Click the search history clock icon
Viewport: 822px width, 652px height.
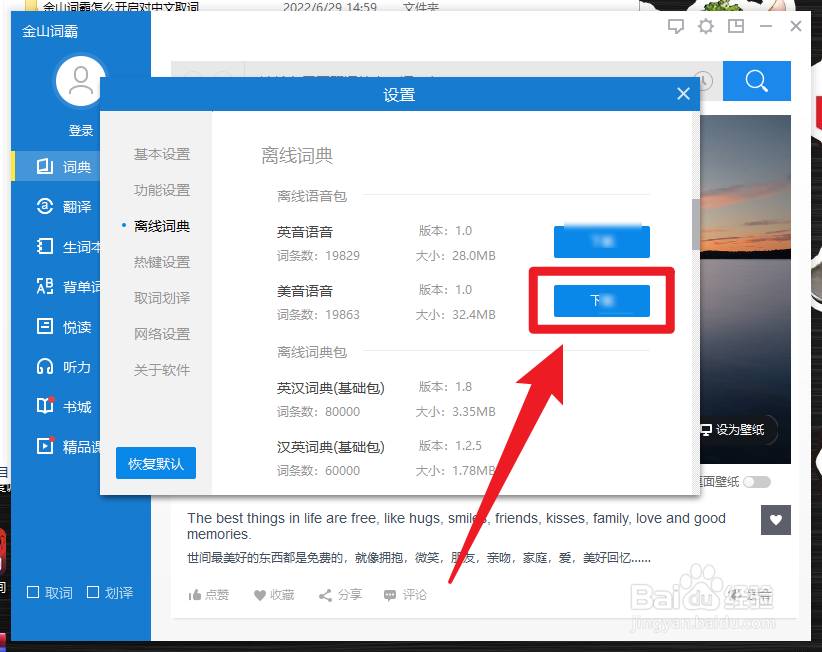pyautogui.click(x=705, y=81)
